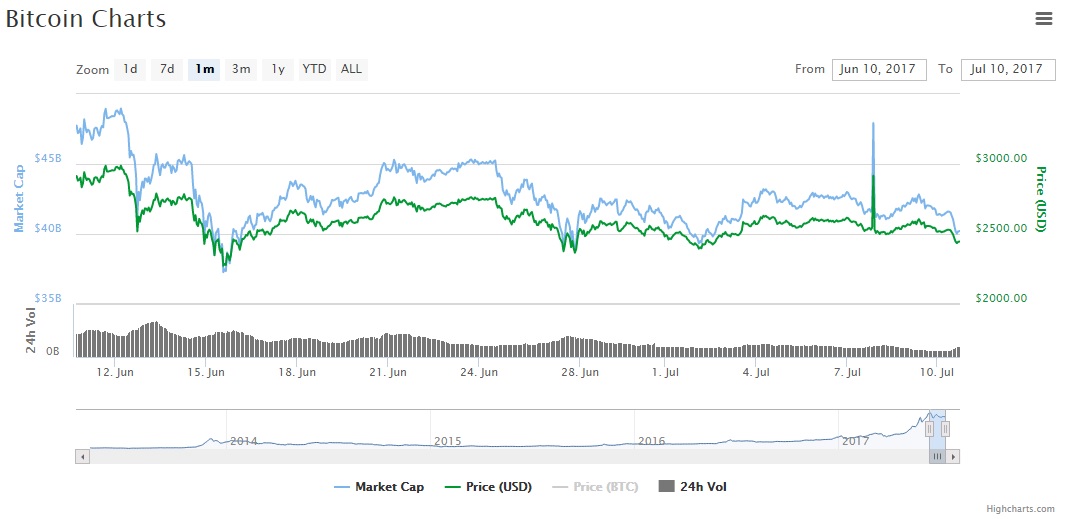Choose the 1y zoom range
1070x519 pixels.
278,69
